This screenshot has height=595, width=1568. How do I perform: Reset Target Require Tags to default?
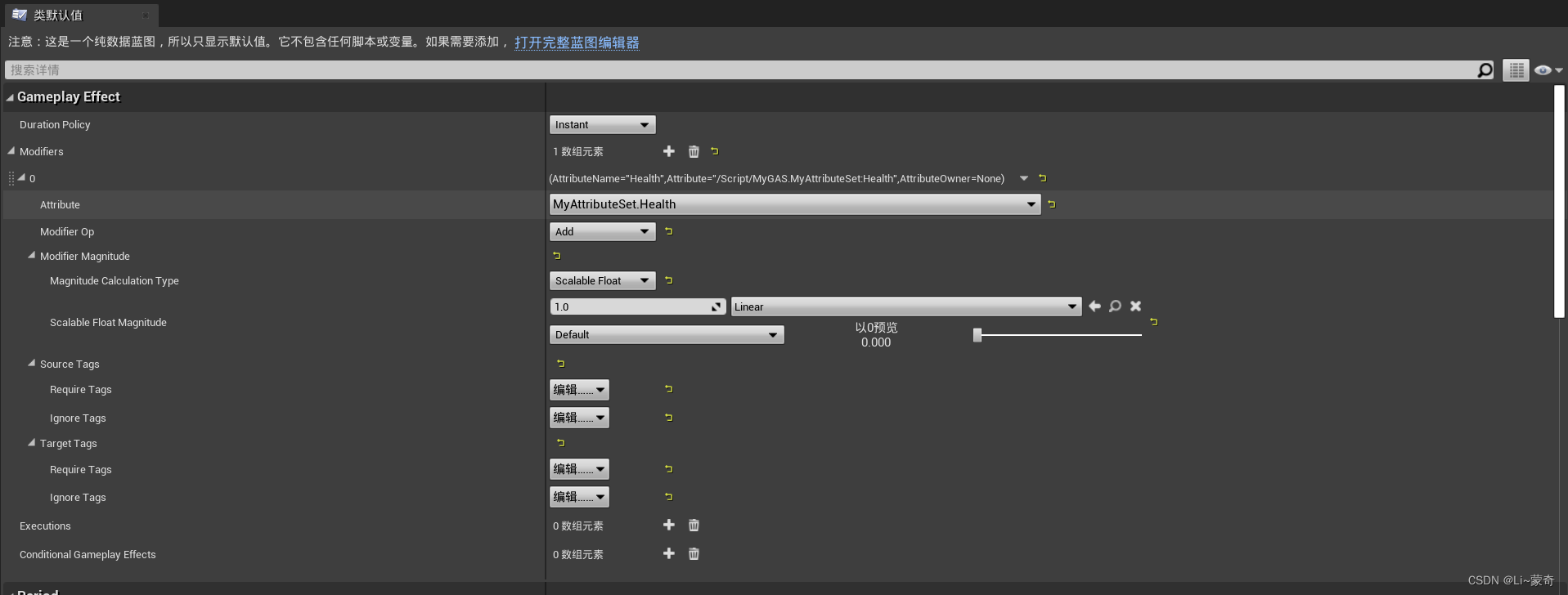pos(669,469)
